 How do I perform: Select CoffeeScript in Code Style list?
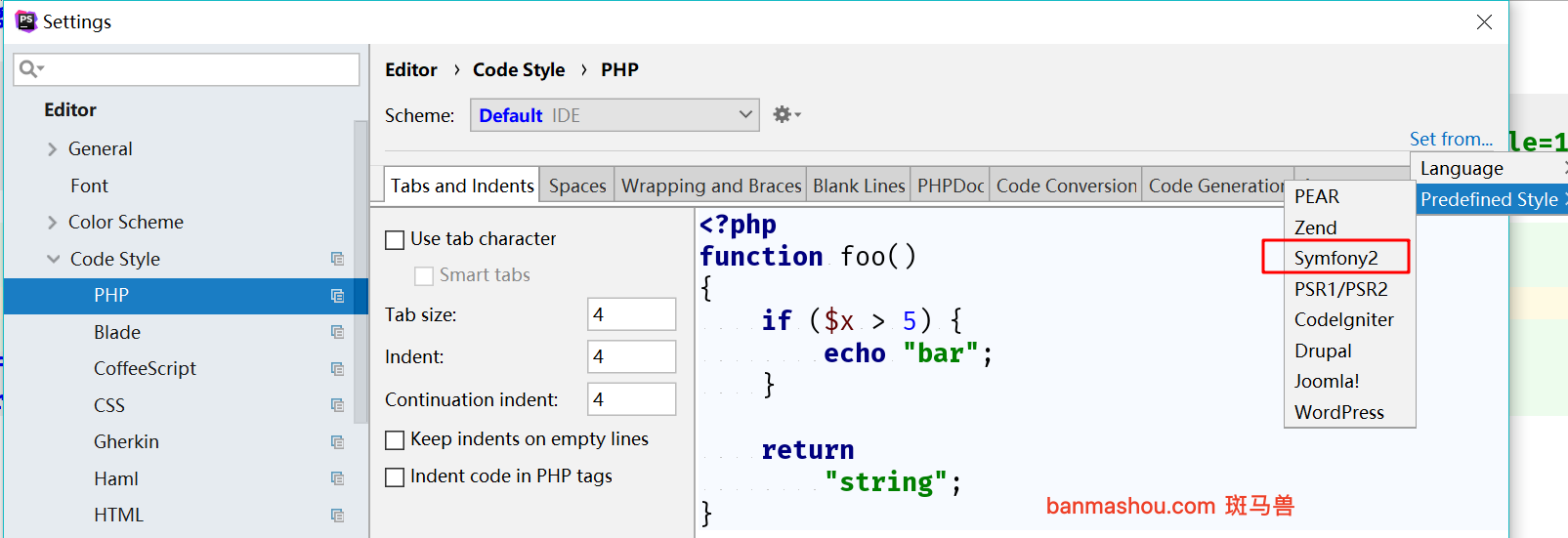pyautogui.click(x=145, y=369)
